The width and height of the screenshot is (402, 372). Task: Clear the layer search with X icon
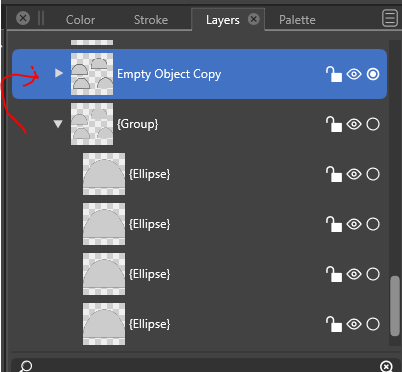coord(386,366)
